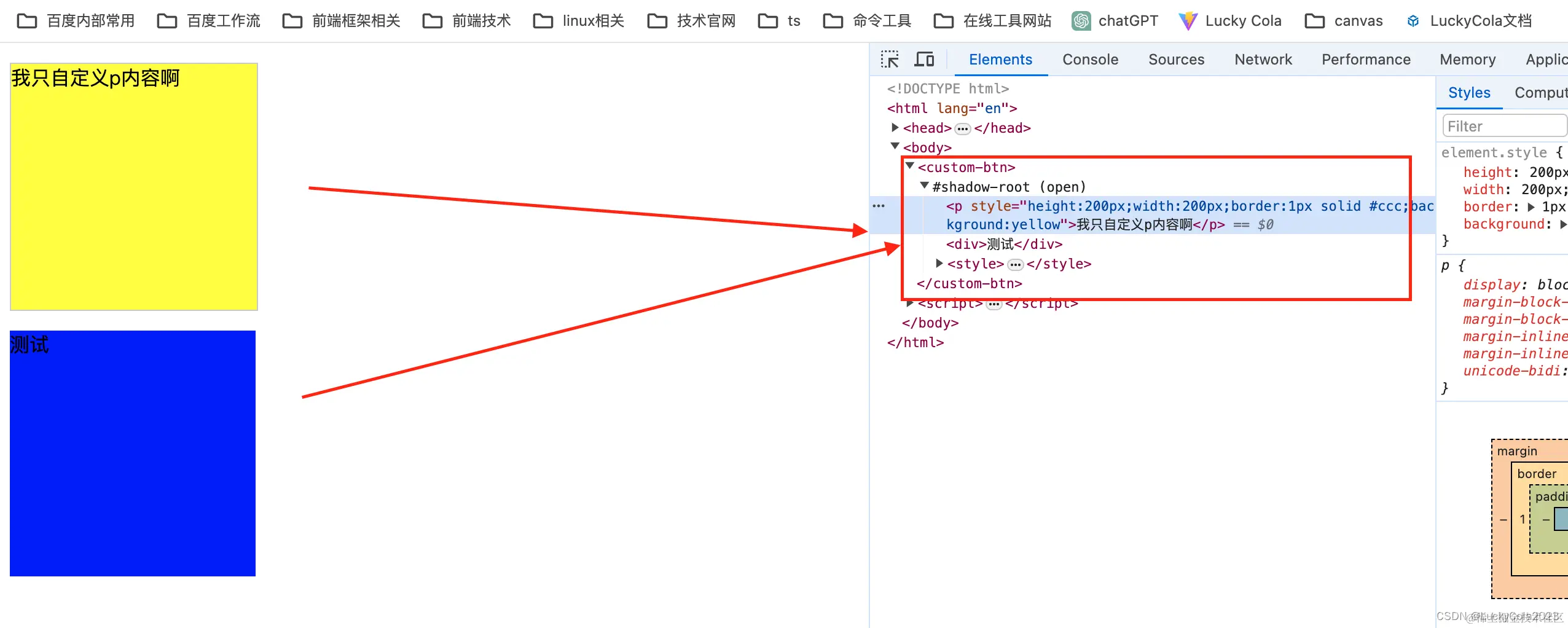Open the 在线工具网站 bookmark folder
The width and height of the screenshot is (1568, 628).
tap(993, 21)
